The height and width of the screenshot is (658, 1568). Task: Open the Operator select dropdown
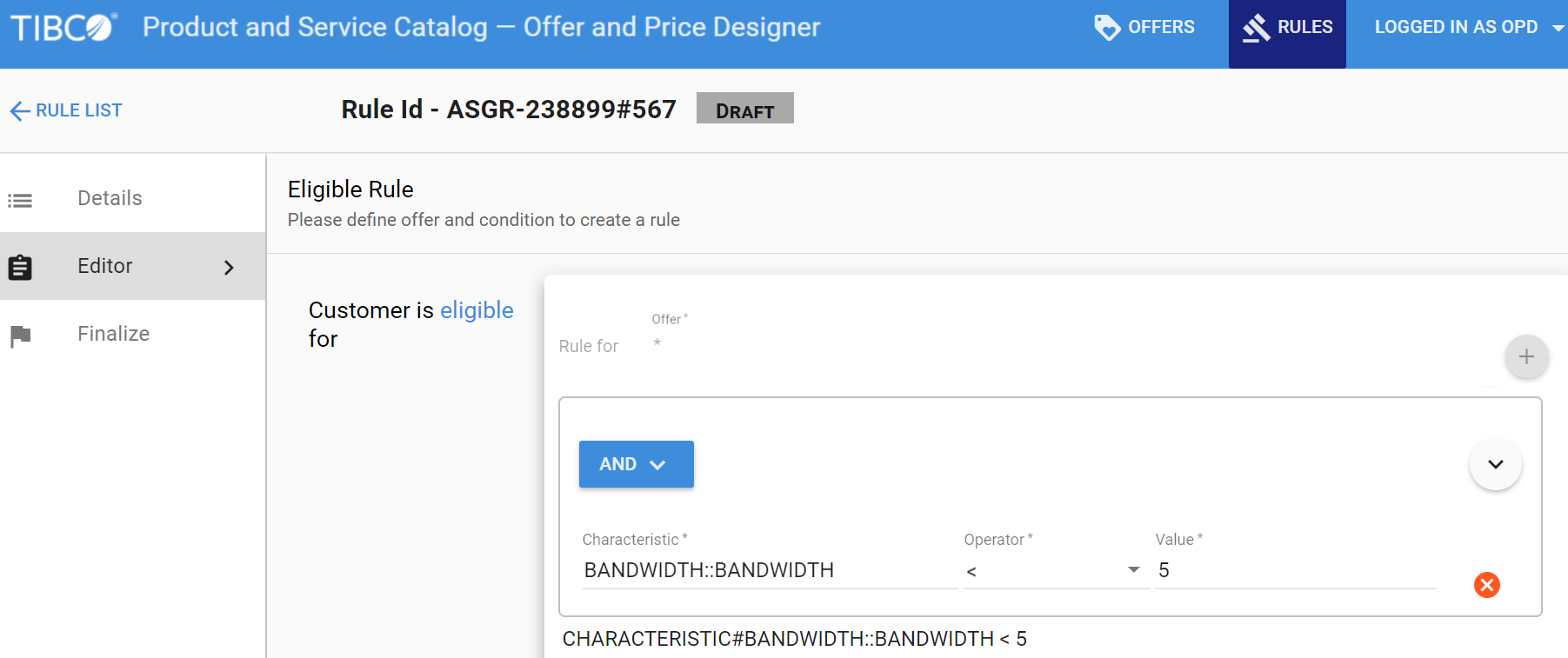click(1055, 570)
